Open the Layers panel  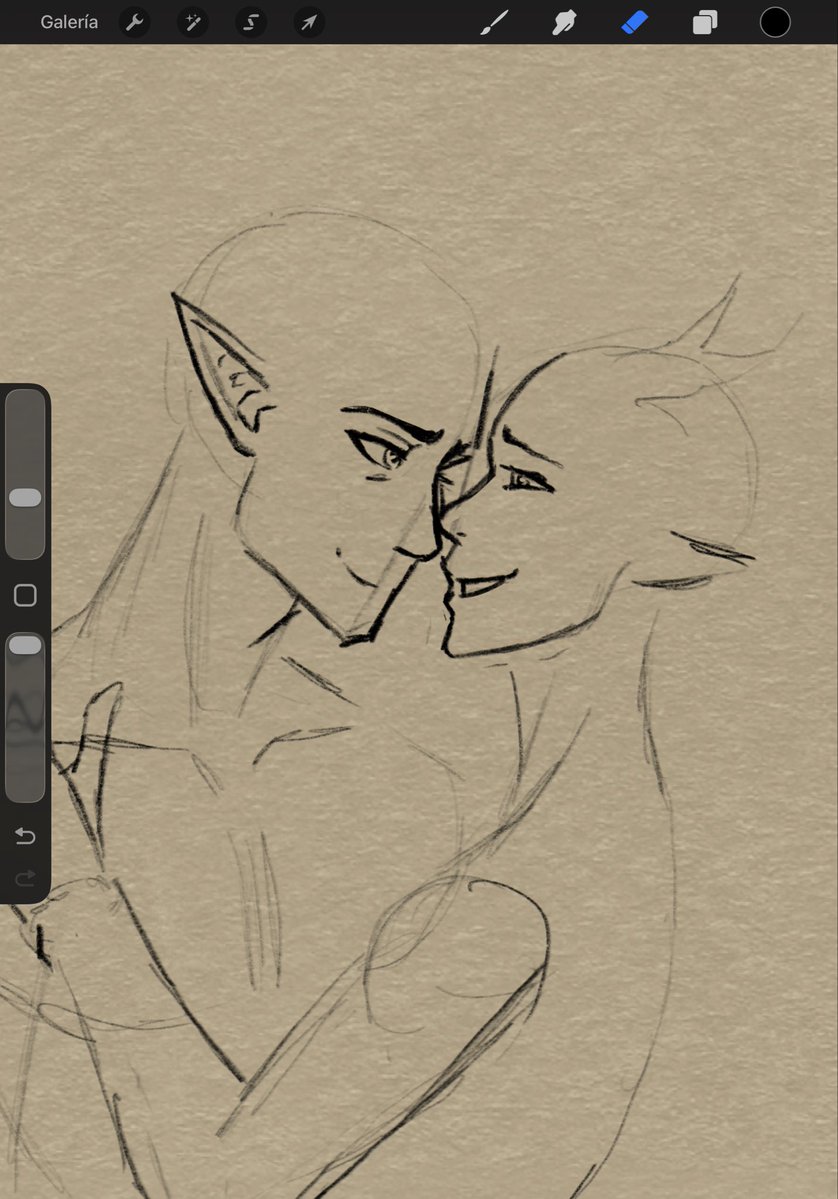click(705, 22)
